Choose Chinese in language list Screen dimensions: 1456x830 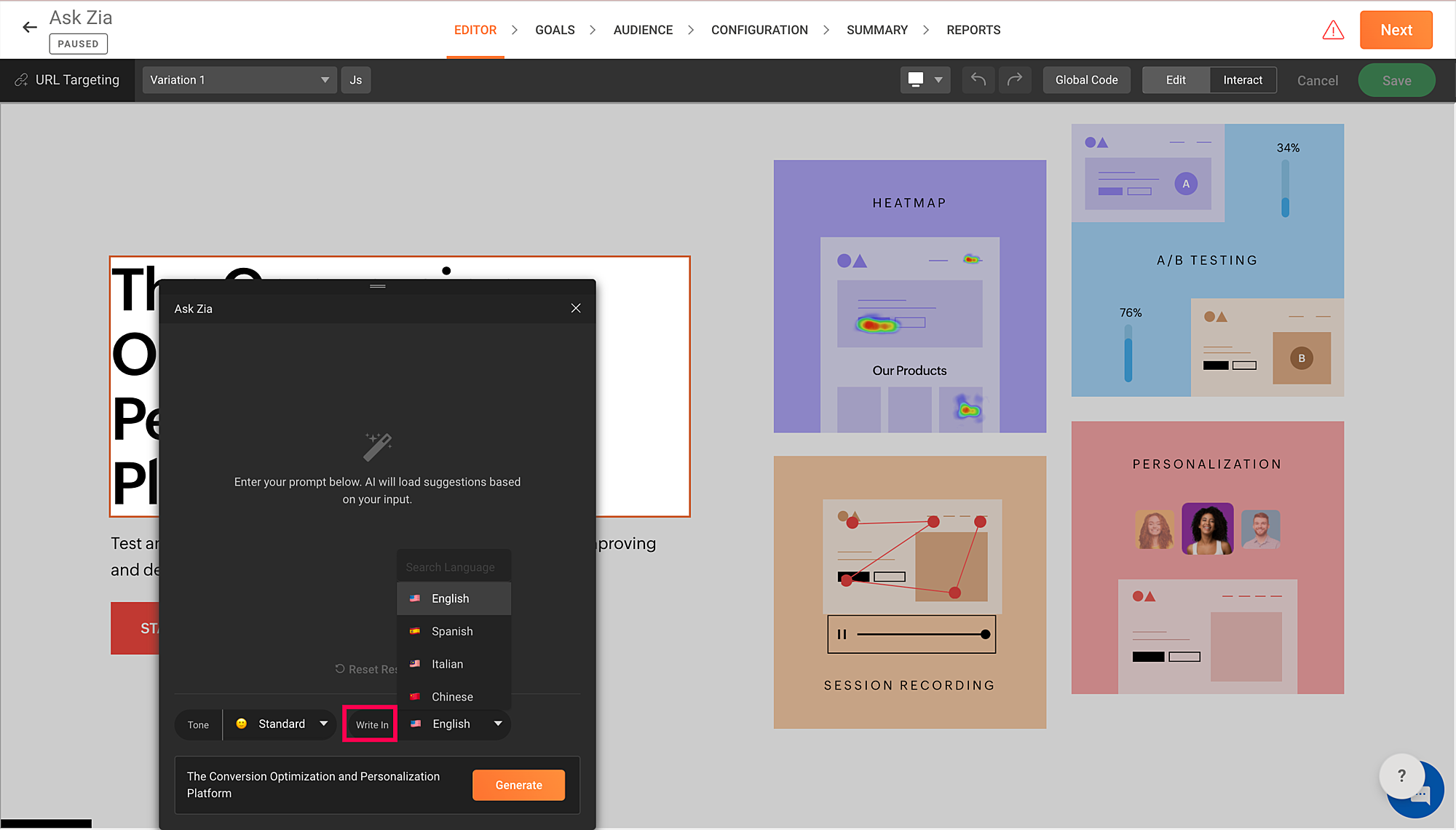click(x=452, y=697)
